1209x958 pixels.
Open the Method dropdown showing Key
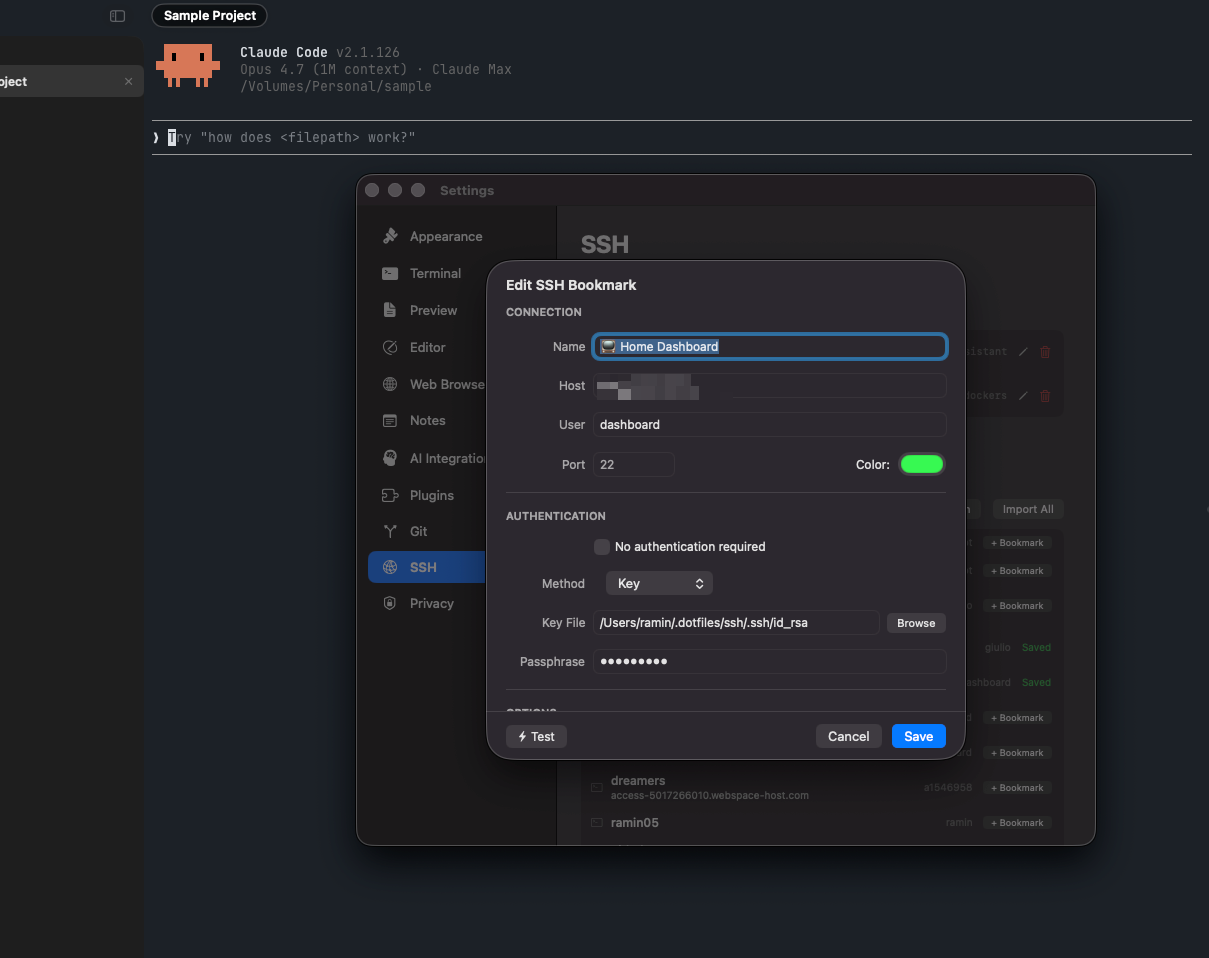pyautogui.click(x=659, y=583)
